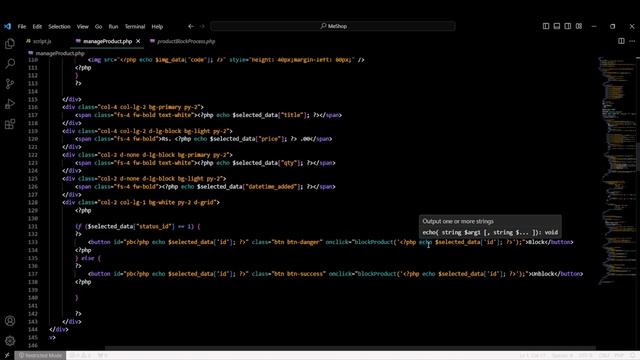Open the Run menu
Viewport: 640px width, 360px height.
(113, 27)
